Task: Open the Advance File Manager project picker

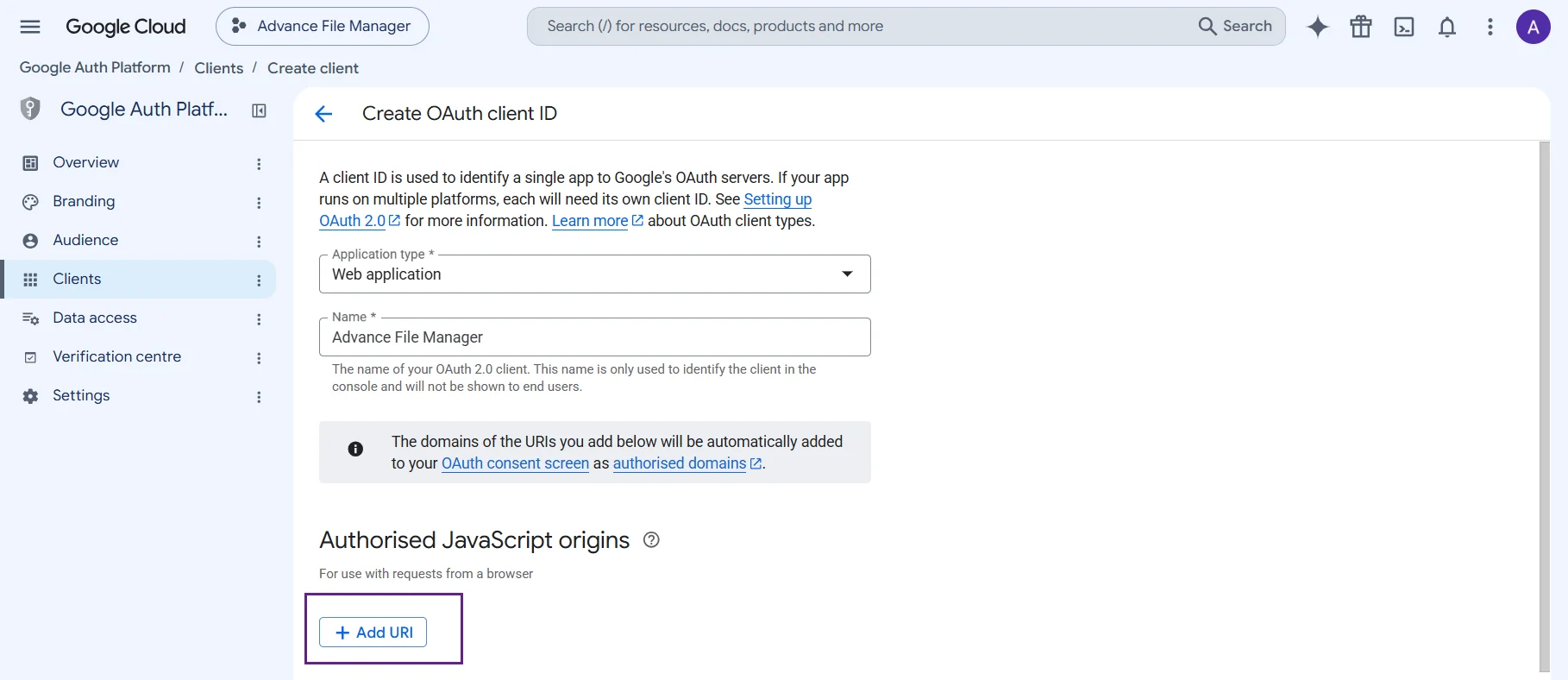Action: 323,27
